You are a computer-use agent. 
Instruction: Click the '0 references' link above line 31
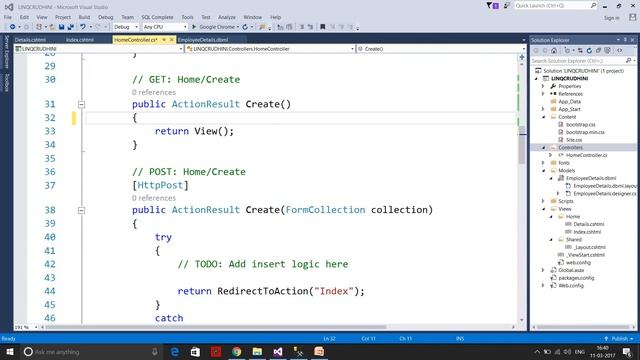click(153, 92)
